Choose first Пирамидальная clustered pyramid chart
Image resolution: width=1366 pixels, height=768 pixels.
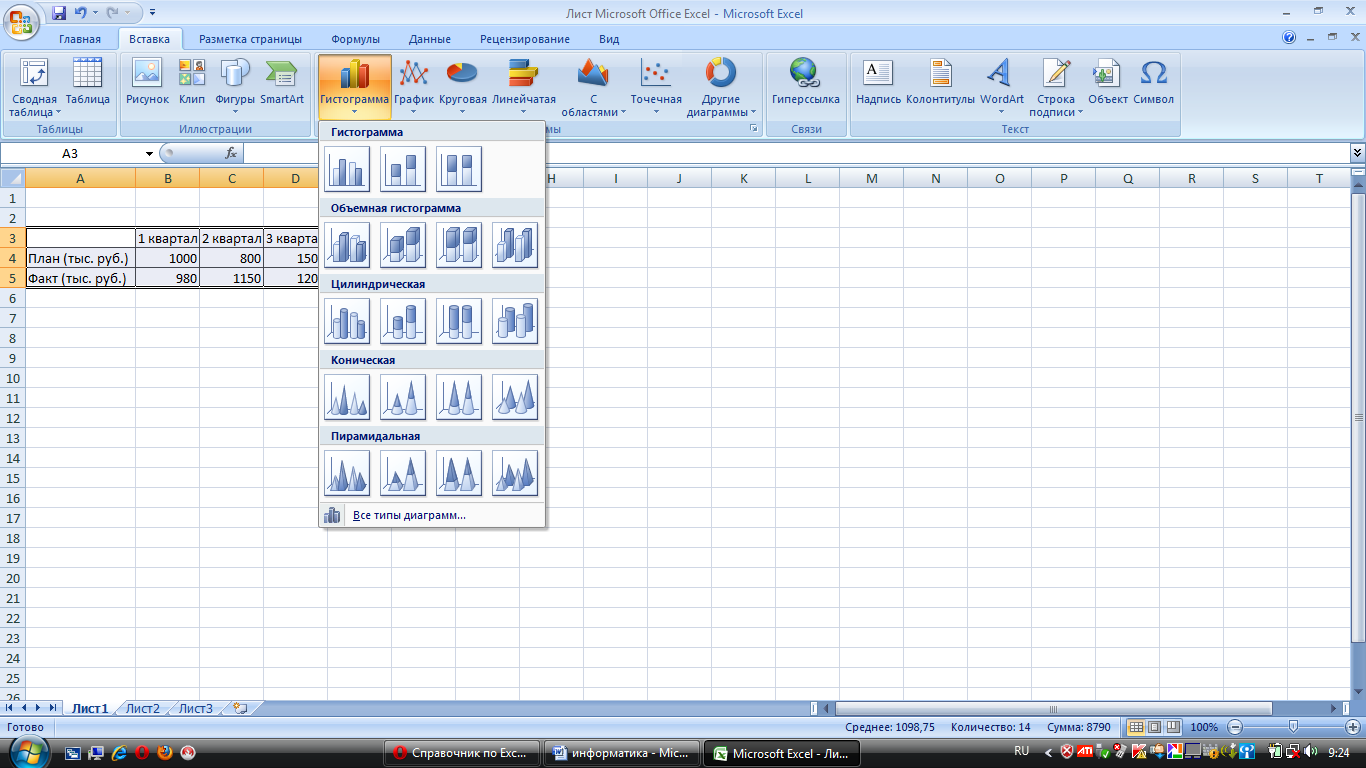coord(347,472)
